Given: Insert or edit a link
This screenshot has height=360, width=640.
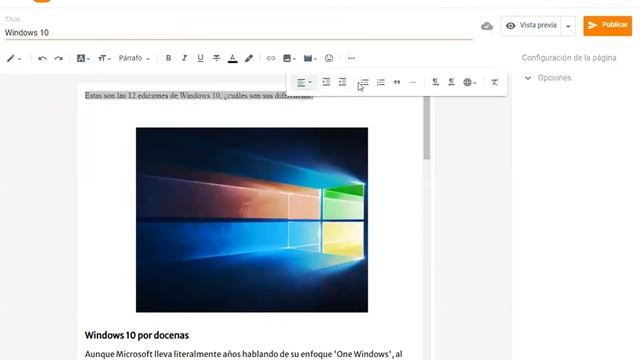Looking at the screenshot, I should point(271,58).
